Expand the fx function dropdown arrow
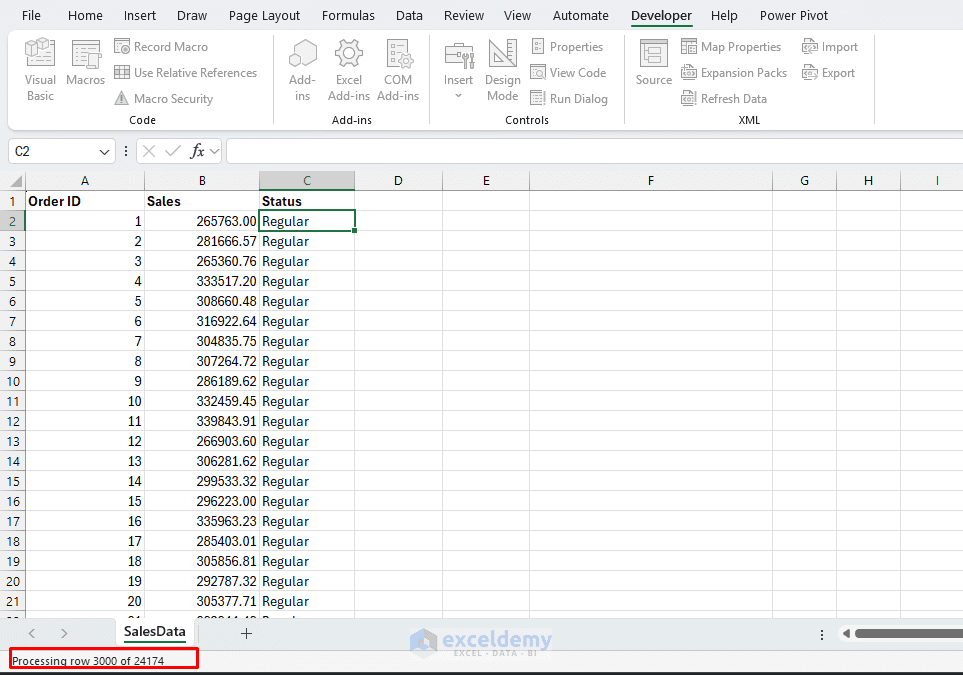963x675 pixels. coord(214,151)
